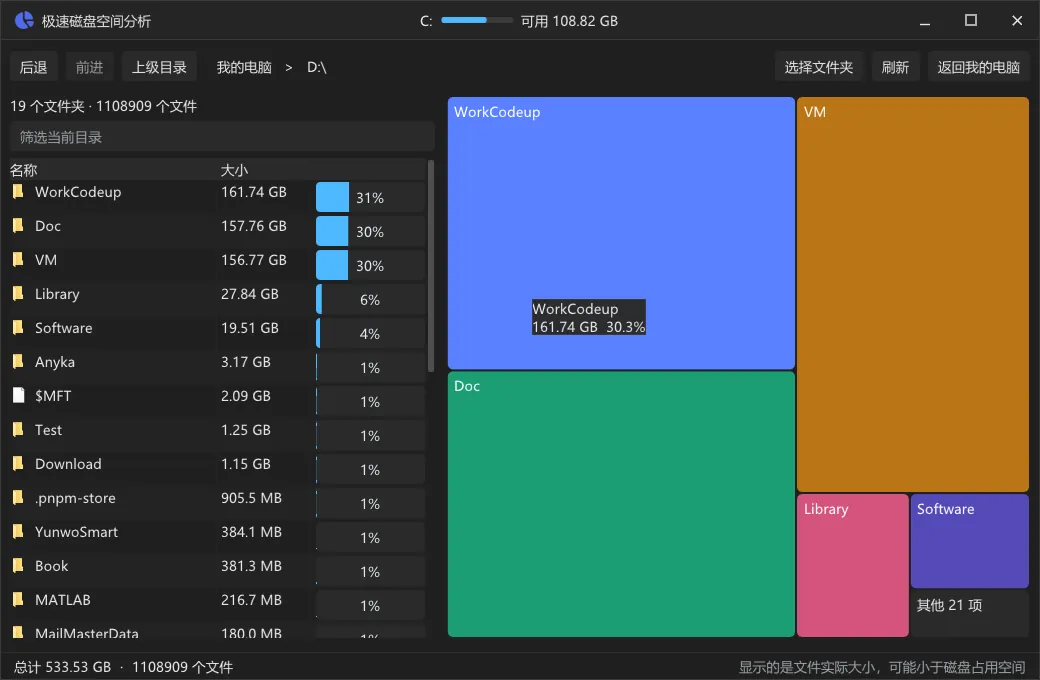Screen dimensions: 1040x680
Task: Click the app logo pie-chart icon
Action: tap(24, 21)
